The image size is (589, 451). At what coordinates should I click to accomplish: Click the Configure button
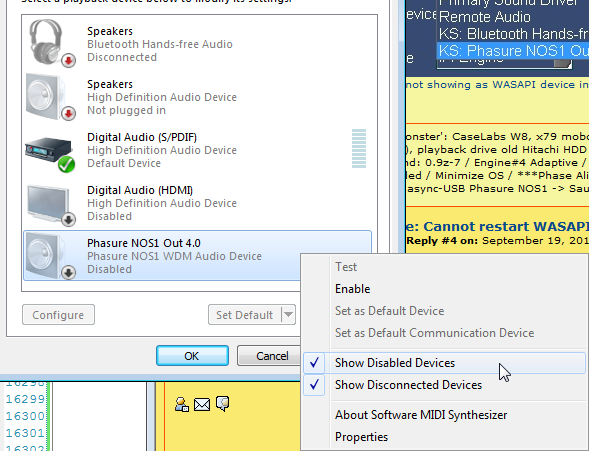(58, 315)
